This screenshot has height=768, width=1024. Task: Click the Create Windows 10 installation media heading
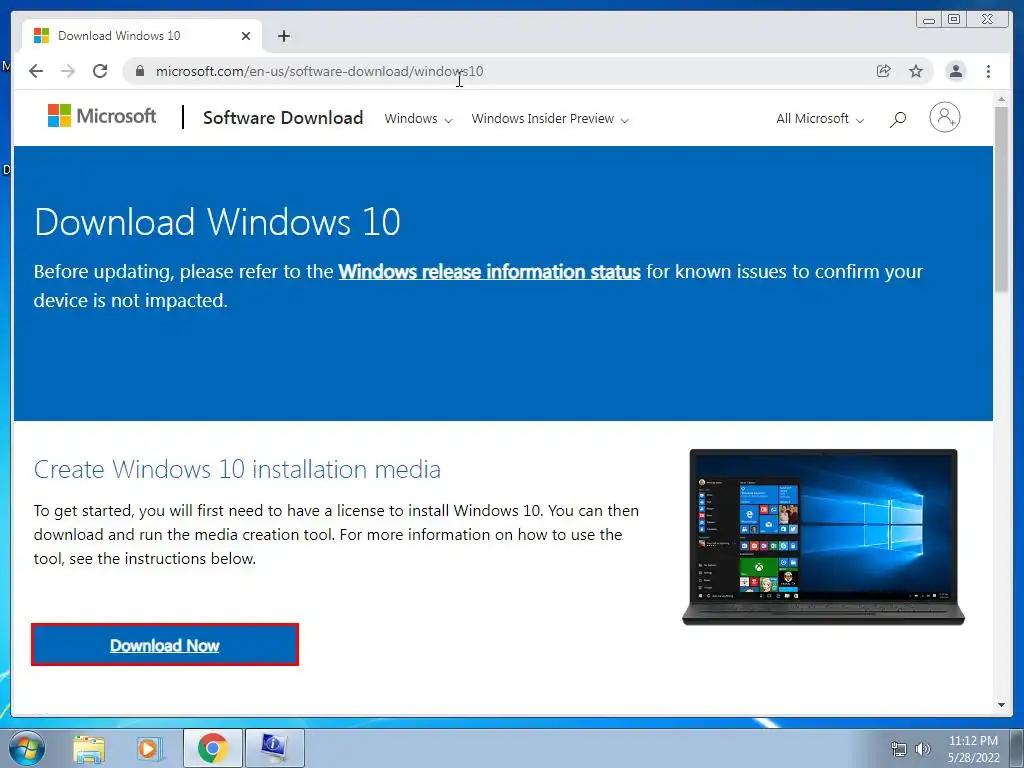237,470
